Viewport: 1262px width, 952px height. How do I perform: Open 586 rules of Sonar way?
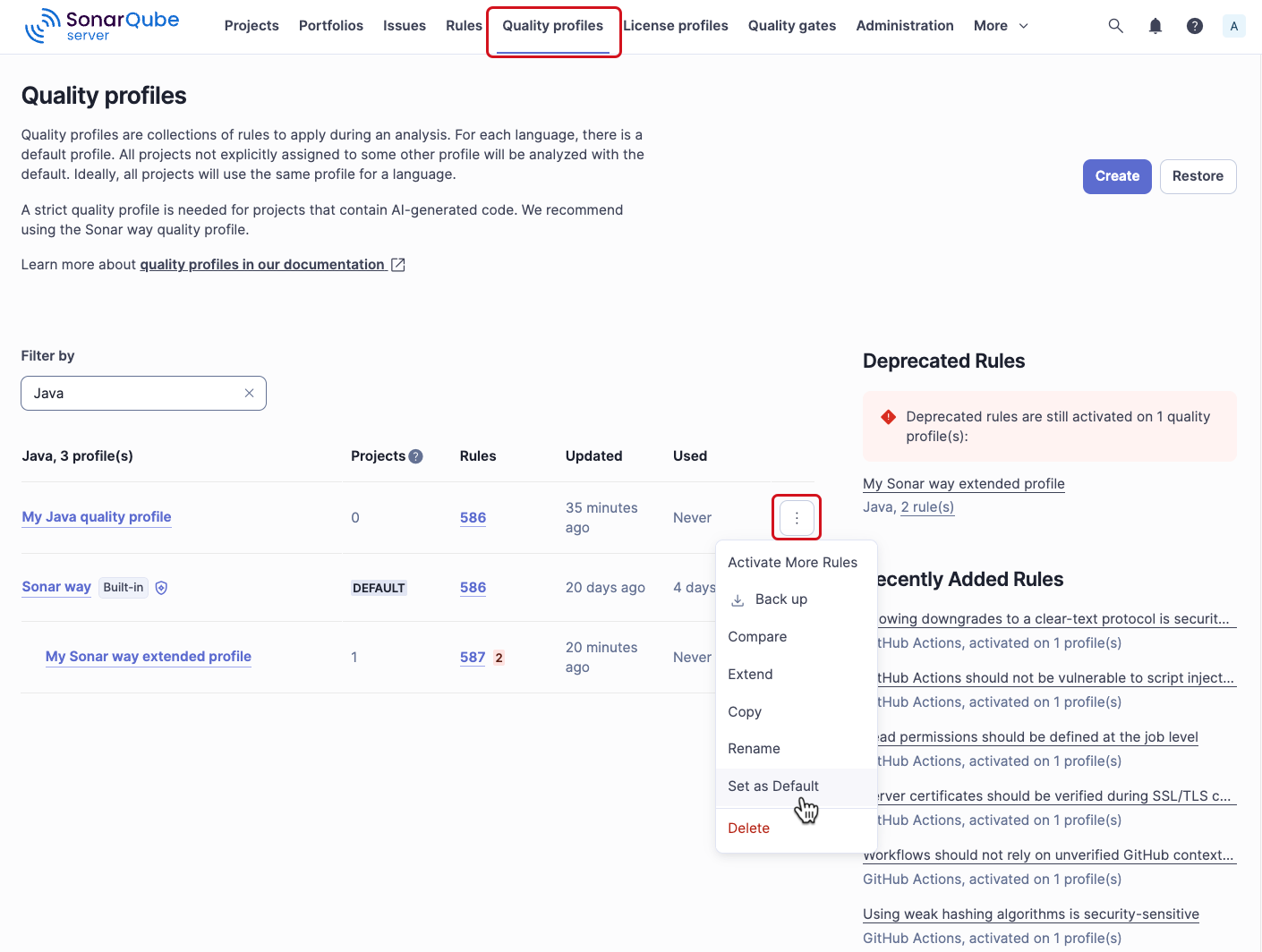(x=473, y=588)
